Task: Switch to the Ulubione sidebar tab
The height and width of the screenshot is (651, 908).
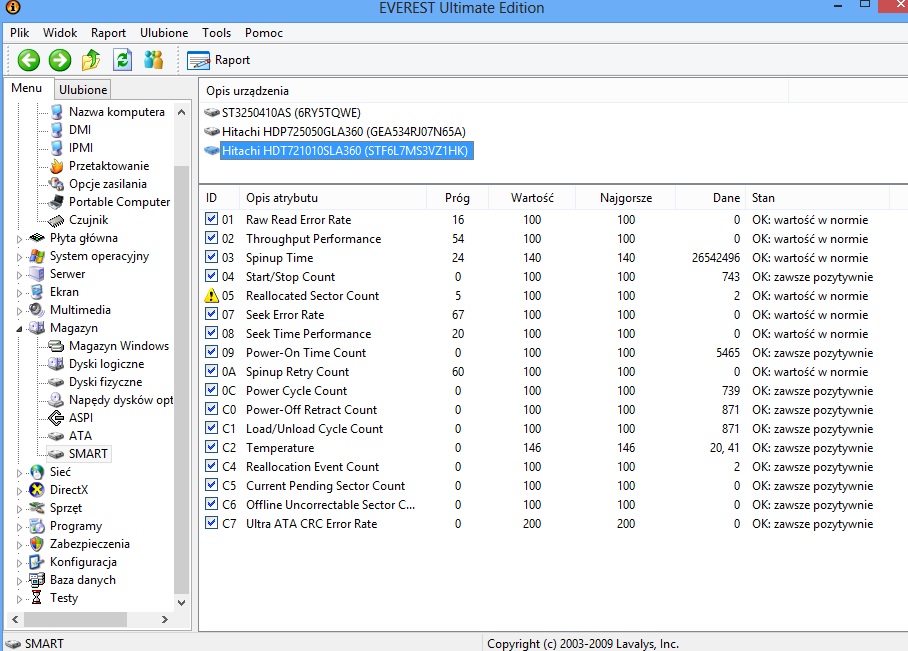Action: [83, 90]
